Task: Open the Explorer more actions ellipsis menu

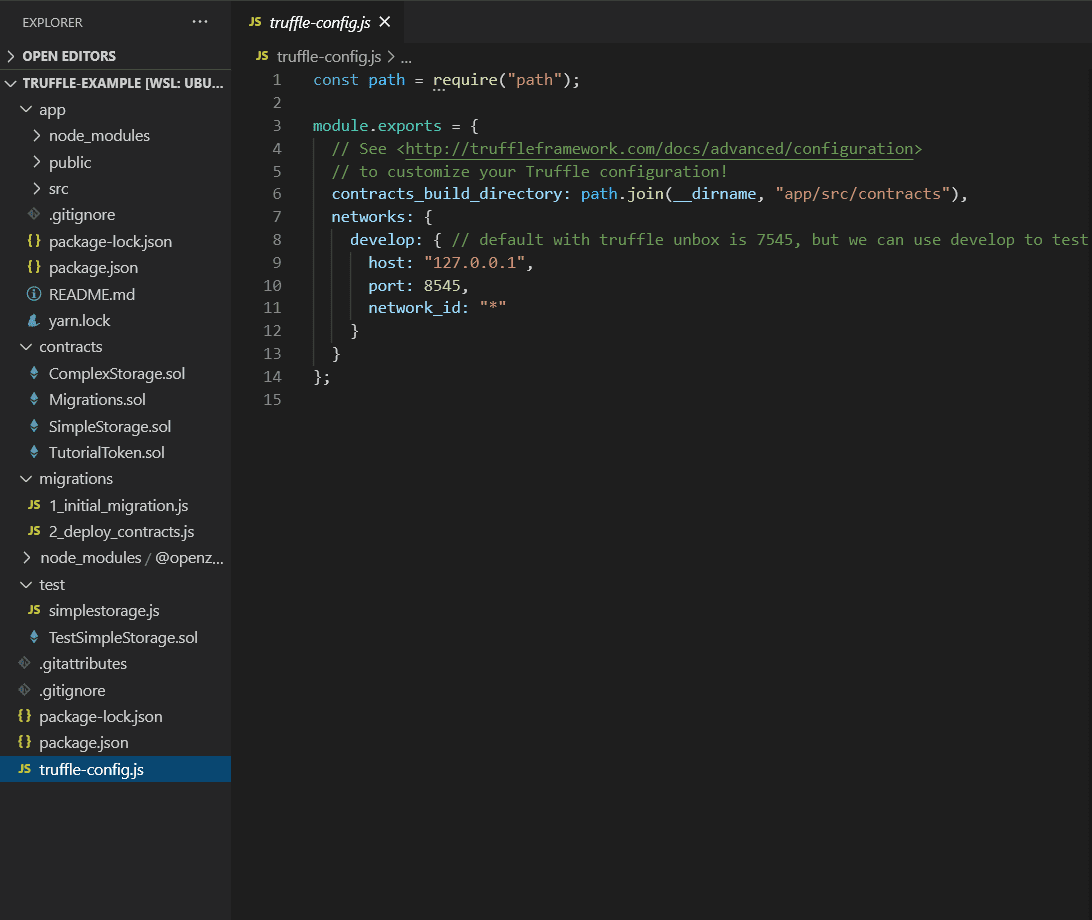Action: [200, 22]
